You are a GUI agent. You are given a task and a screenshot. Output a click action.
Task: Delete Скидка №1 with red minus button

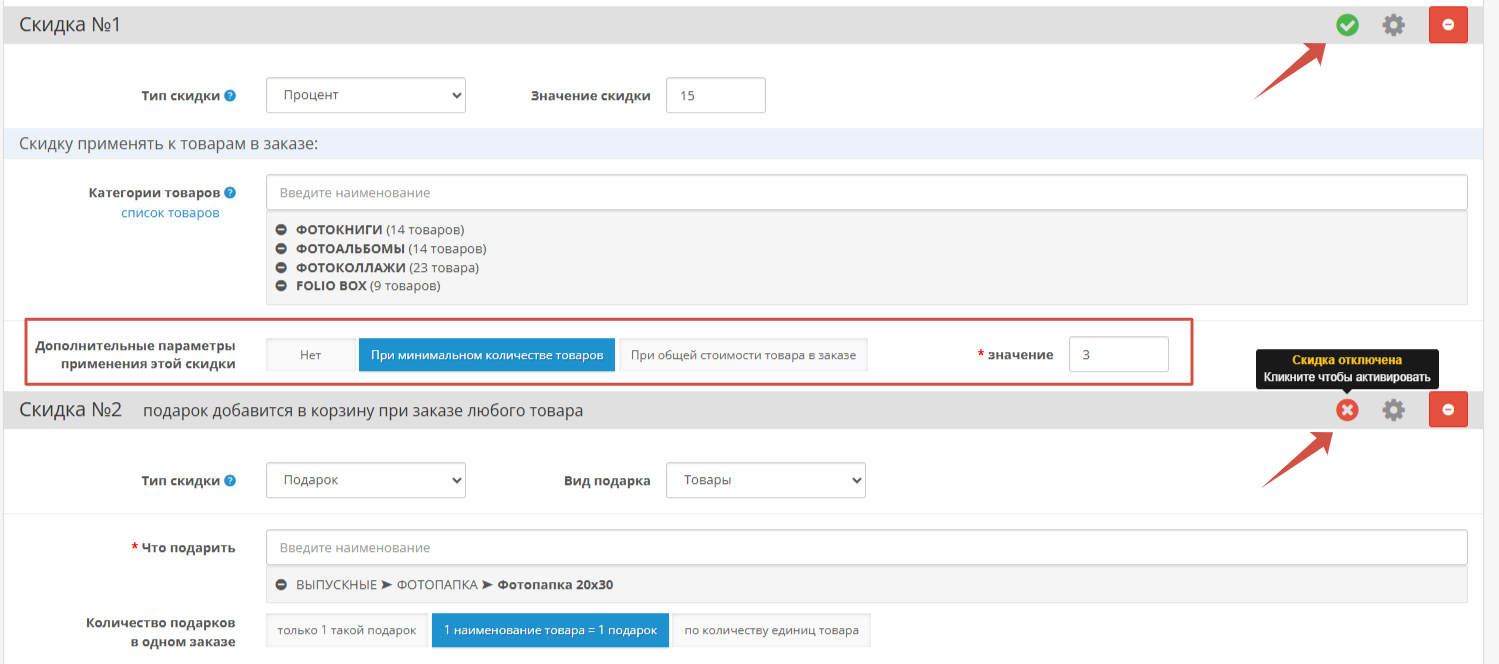(x=1448, y=25)
